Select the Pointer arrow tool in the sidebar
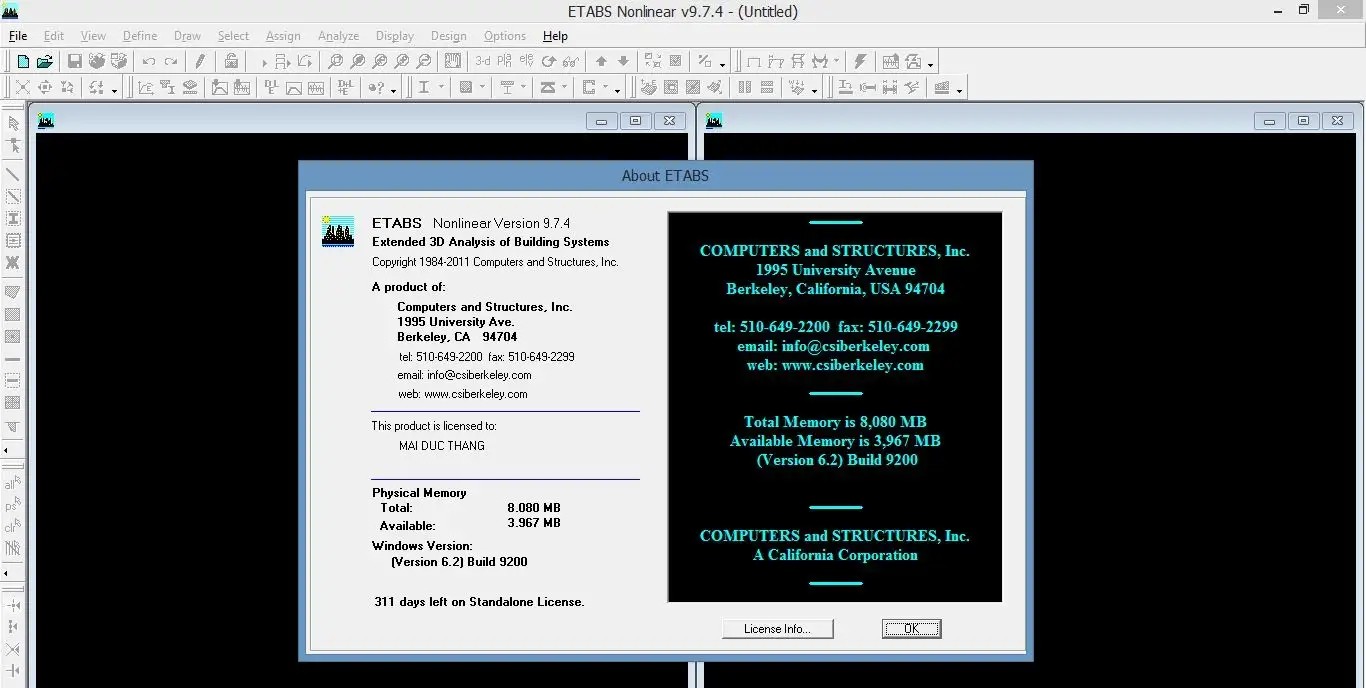Image resolution: width=1366 pixels, height=688 pixels. (13, 123)
